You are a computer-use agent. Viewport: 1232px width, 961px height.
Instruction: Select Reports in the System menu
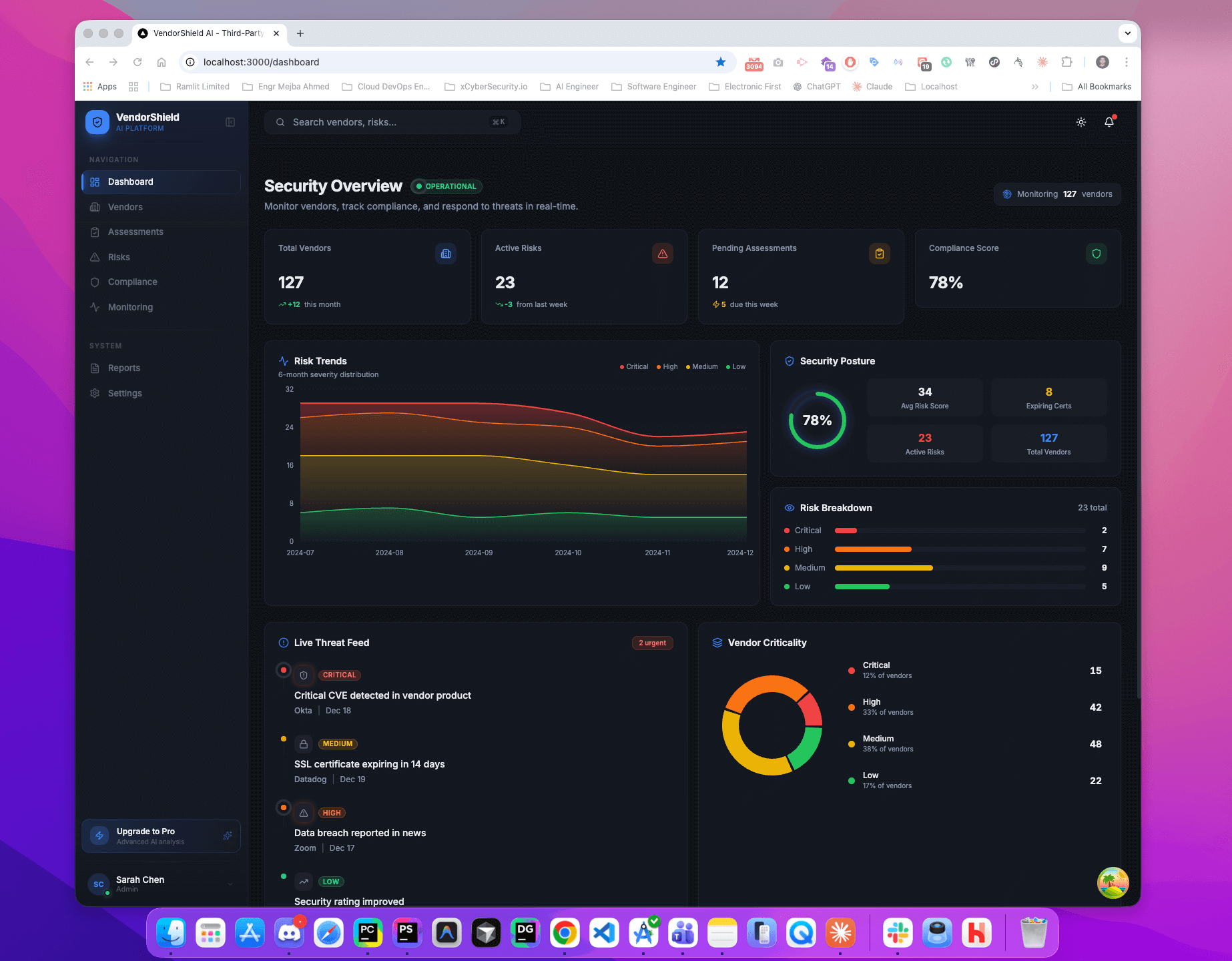coord(124,368)
